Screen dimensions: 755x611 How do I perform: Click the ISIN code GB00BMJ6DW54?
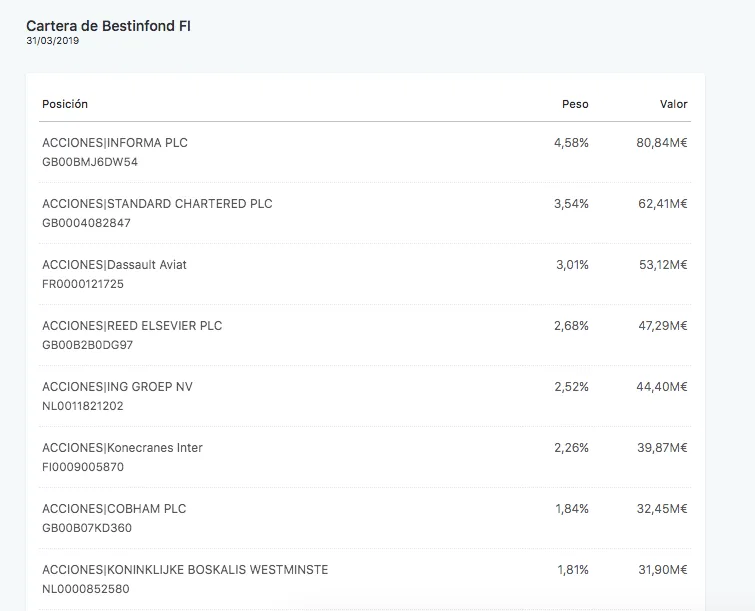[x=90, y=162]
